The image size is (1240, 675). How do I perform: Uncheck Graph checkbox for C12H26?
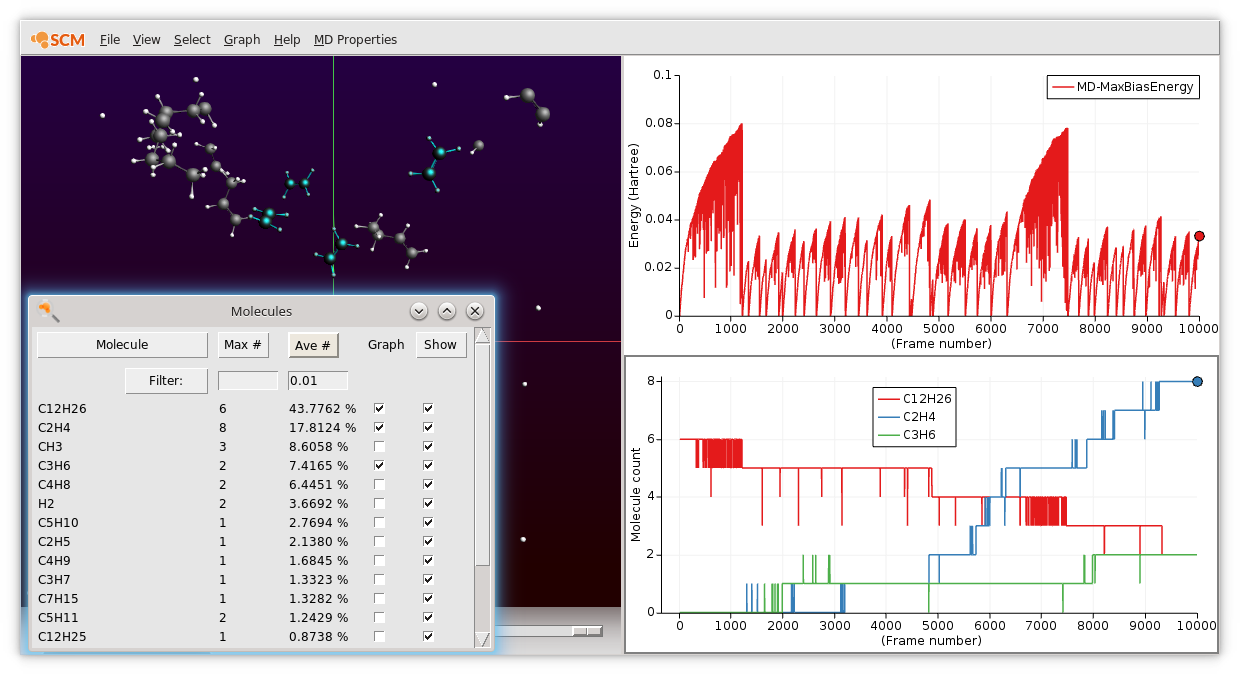[x=379, y=409]
